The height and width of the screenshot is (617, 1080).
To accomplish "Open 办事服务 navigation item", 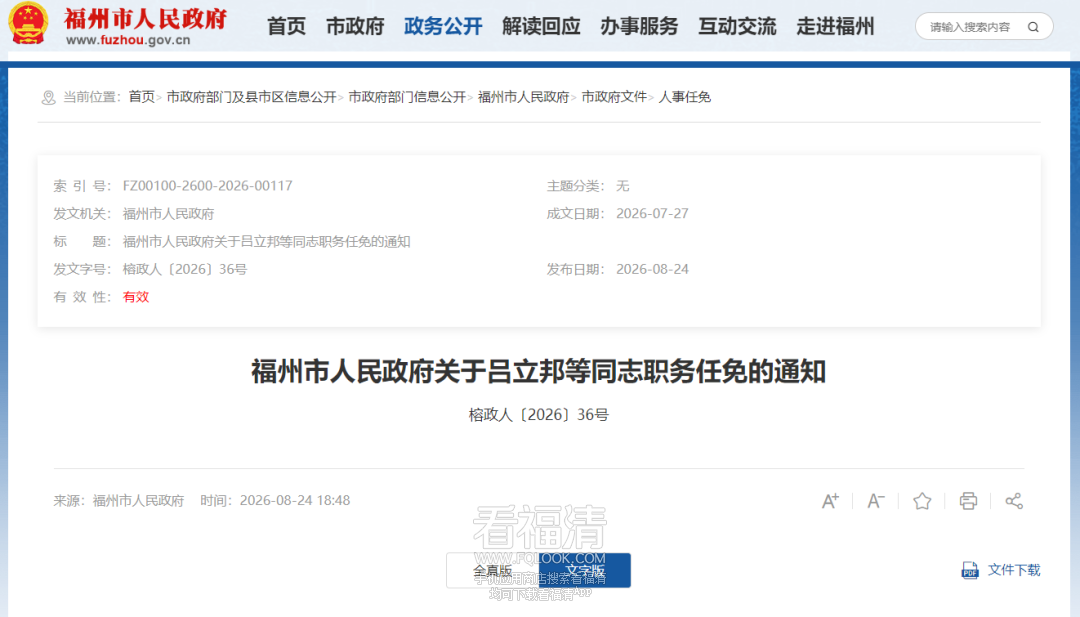I will pos(639,27).
